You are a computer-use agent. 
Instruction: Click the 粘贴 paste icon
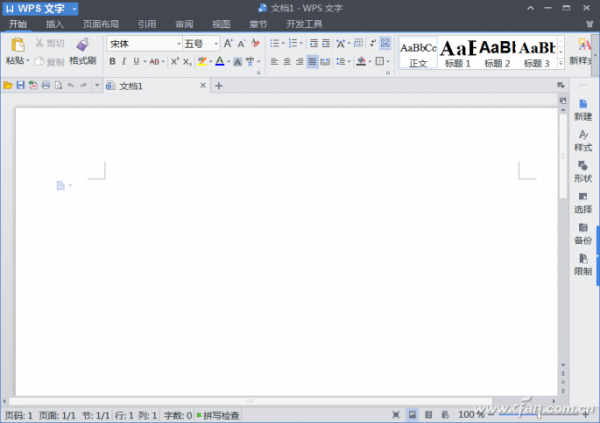pyautogui.click(x=17, y=45)
